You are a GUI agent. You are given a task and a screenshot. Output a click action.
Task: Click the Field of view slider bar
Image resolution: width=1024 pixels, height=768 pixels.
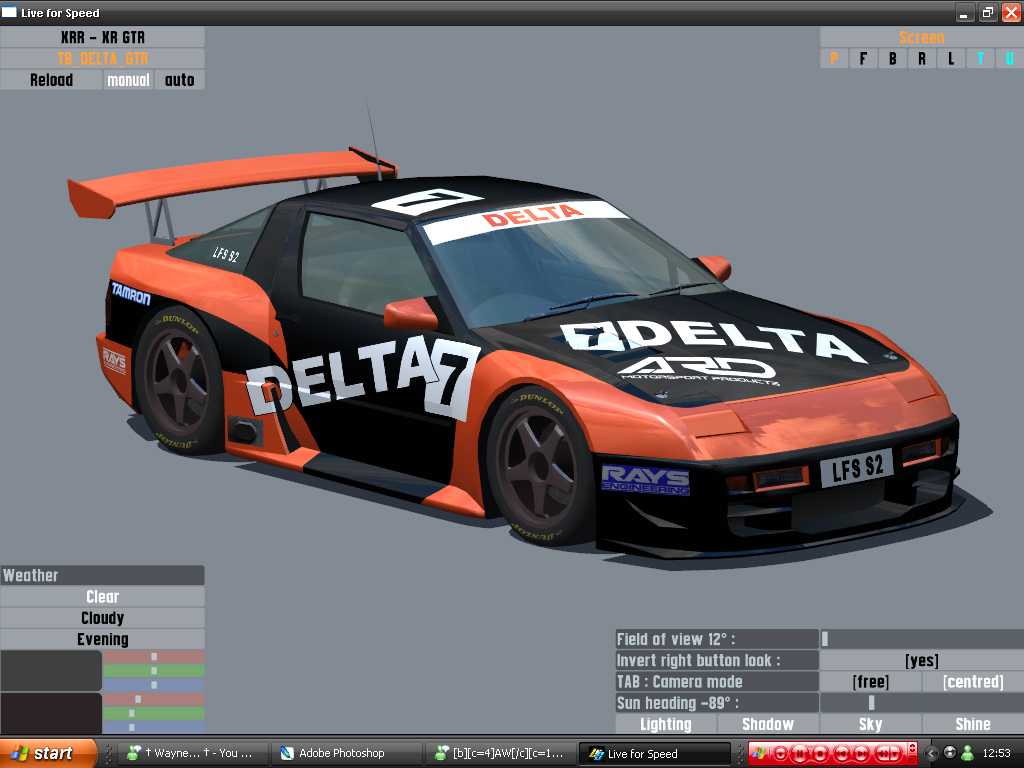pos(921,639)
